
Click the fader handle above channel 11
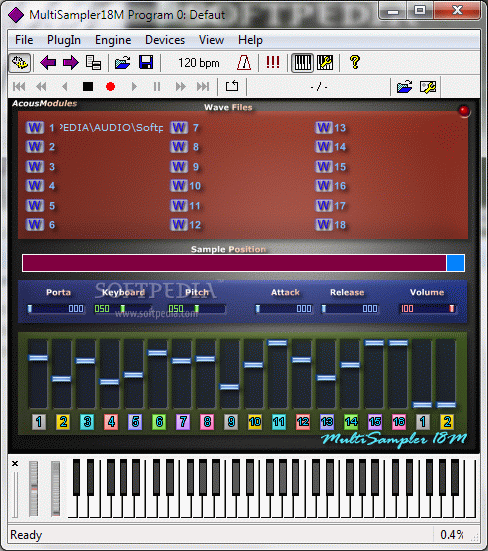tap(278, 343)
